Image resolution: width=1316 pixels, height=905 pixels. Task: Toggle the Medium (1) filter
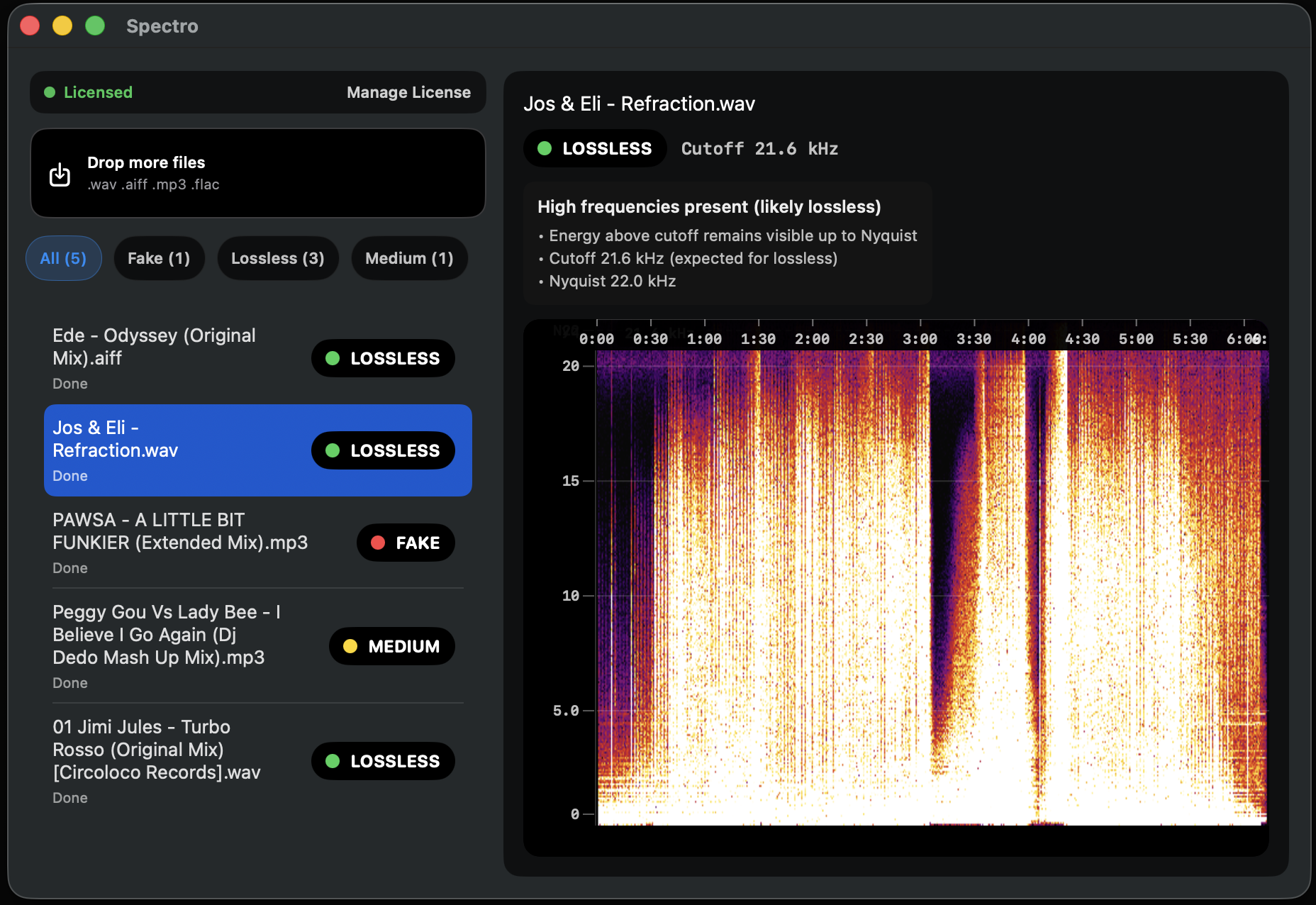pyautogui.click(x=409, y=258)
